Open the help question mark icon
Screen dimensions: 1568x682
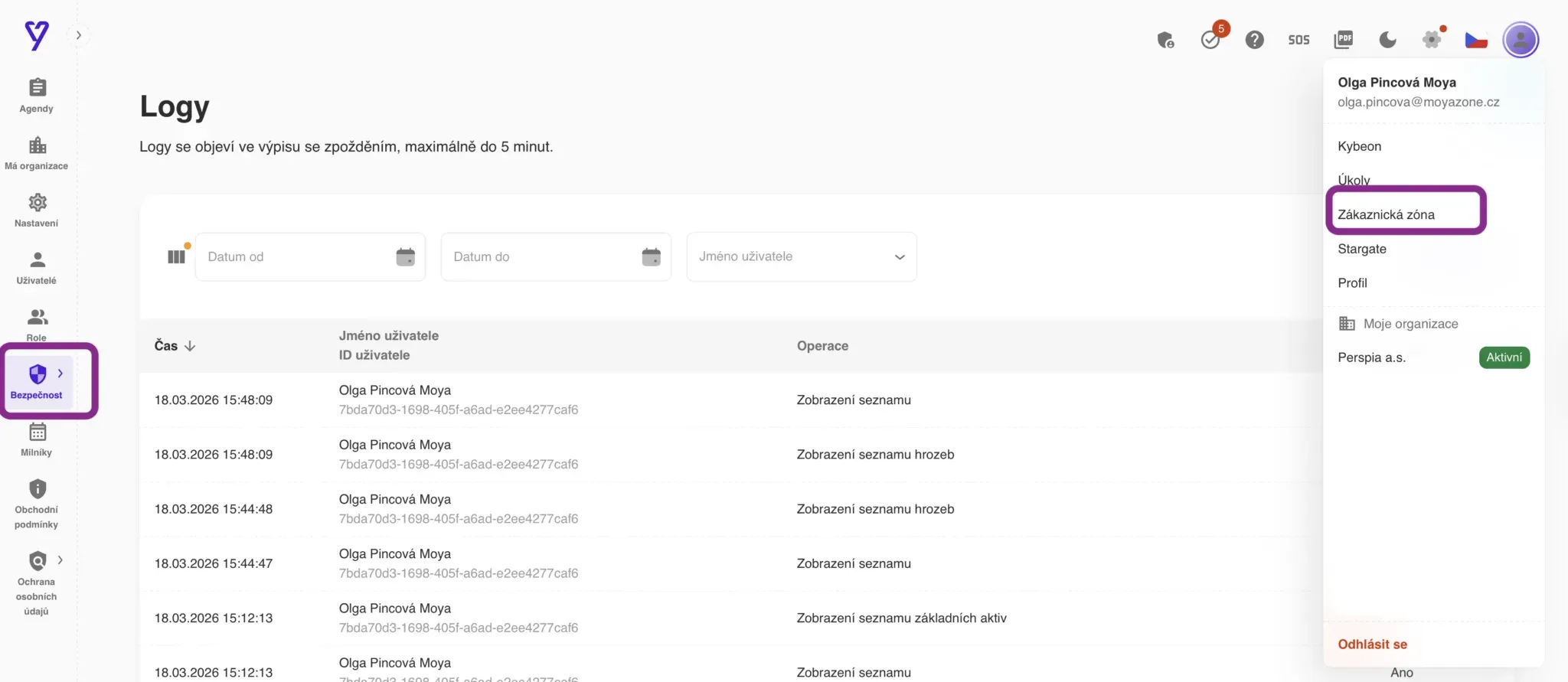(1254, 40)
